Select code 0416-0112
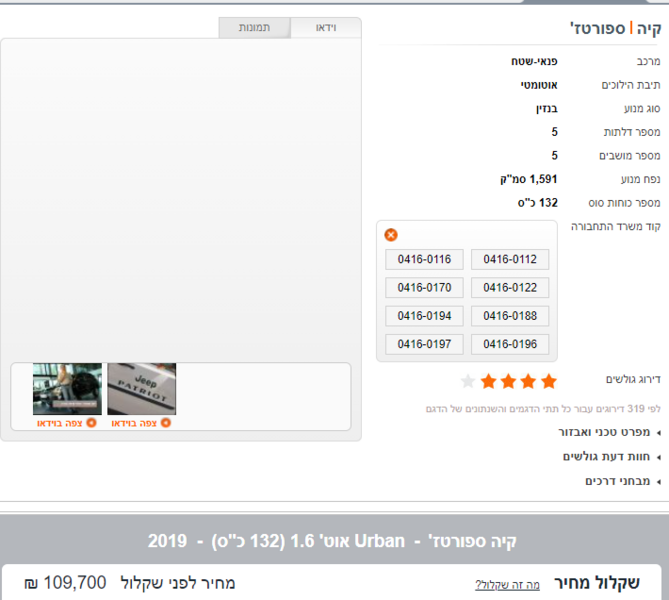The image size is (669, 600). tap(510, 259)
